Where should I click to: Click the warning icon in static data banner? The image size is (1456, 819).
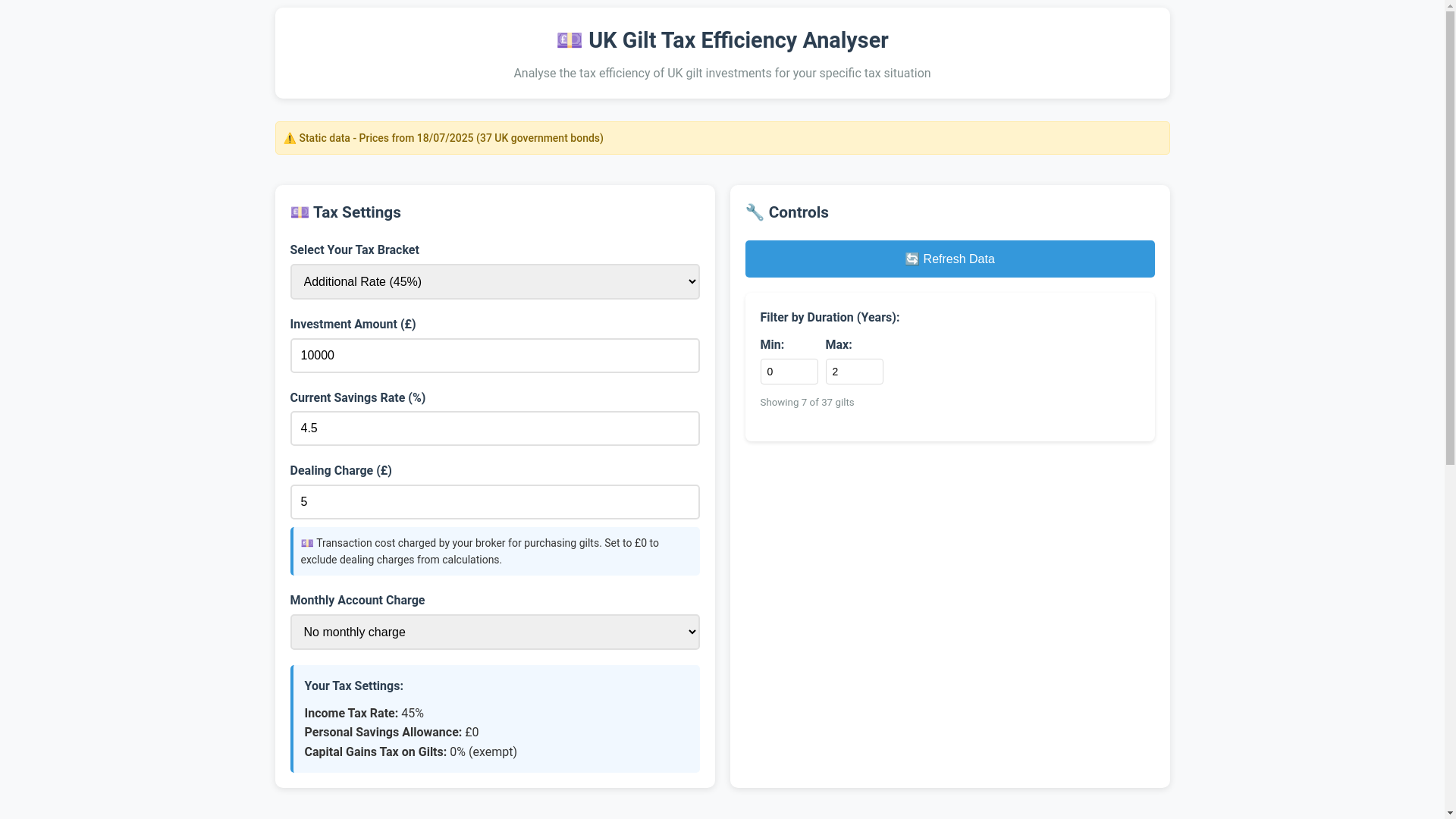point(290,138)
